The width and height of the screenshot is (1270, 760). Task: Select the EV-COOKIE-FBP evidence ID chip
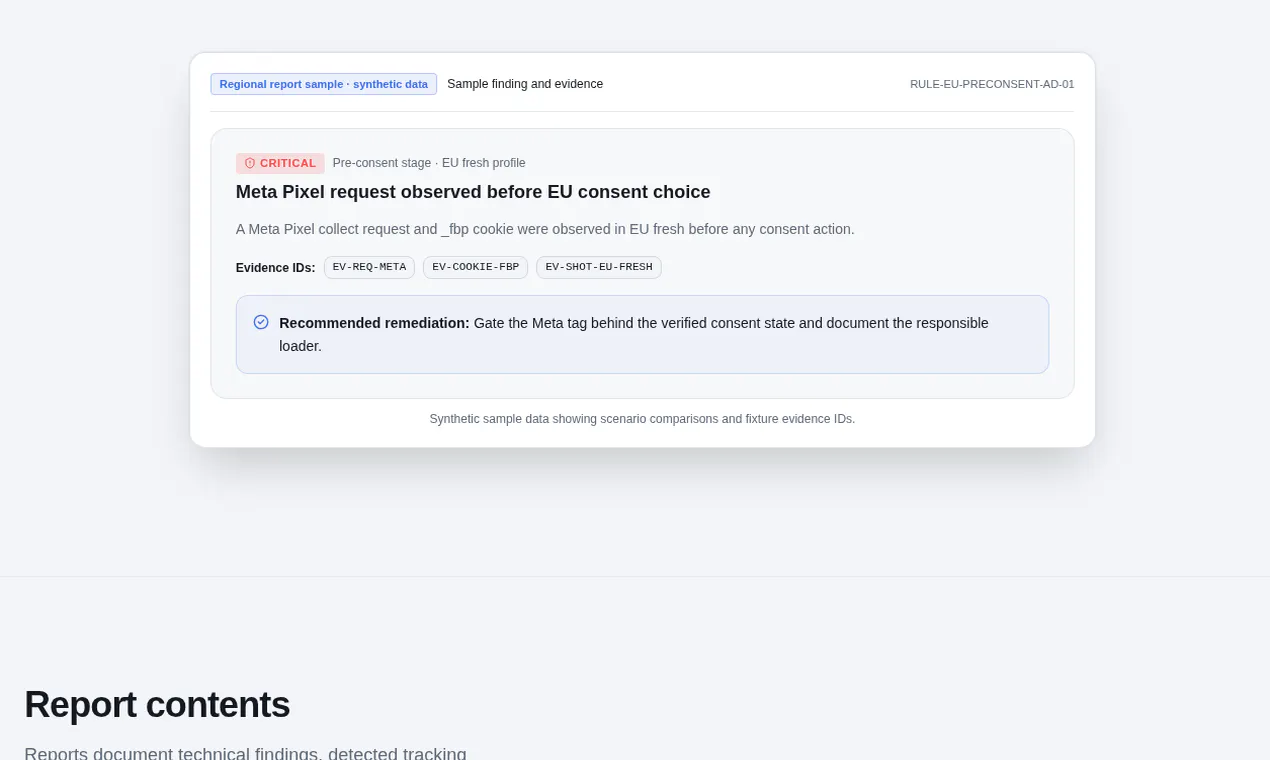pos(475,267)
